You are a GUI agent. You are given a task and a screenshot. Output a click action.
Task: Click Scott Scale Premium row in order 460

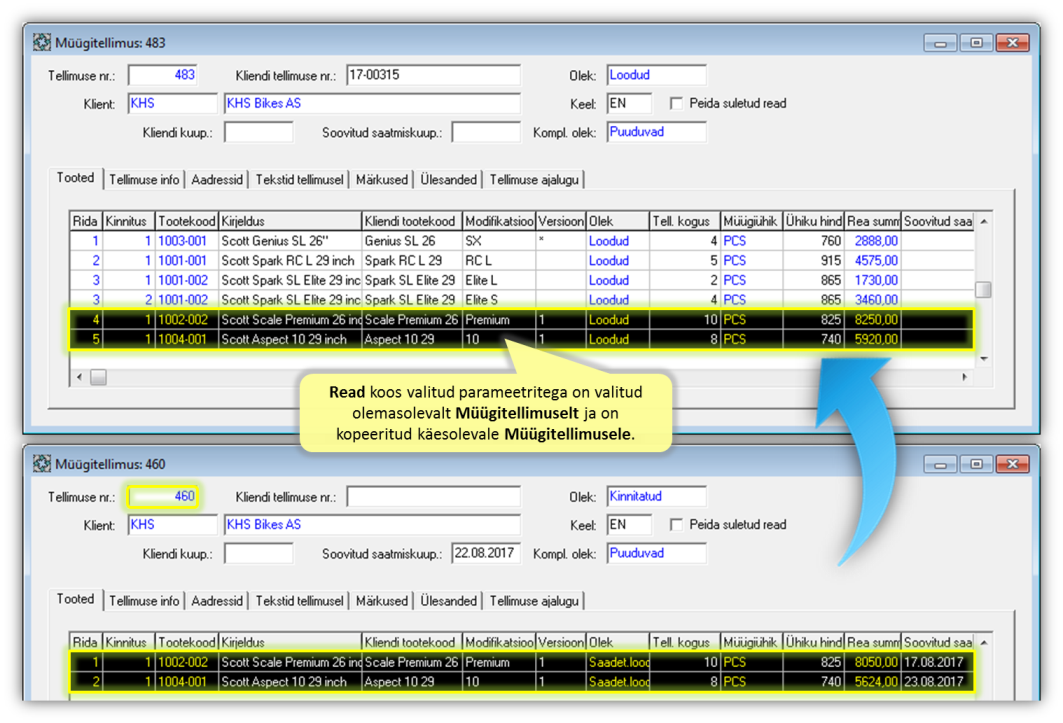pos(522,662)
